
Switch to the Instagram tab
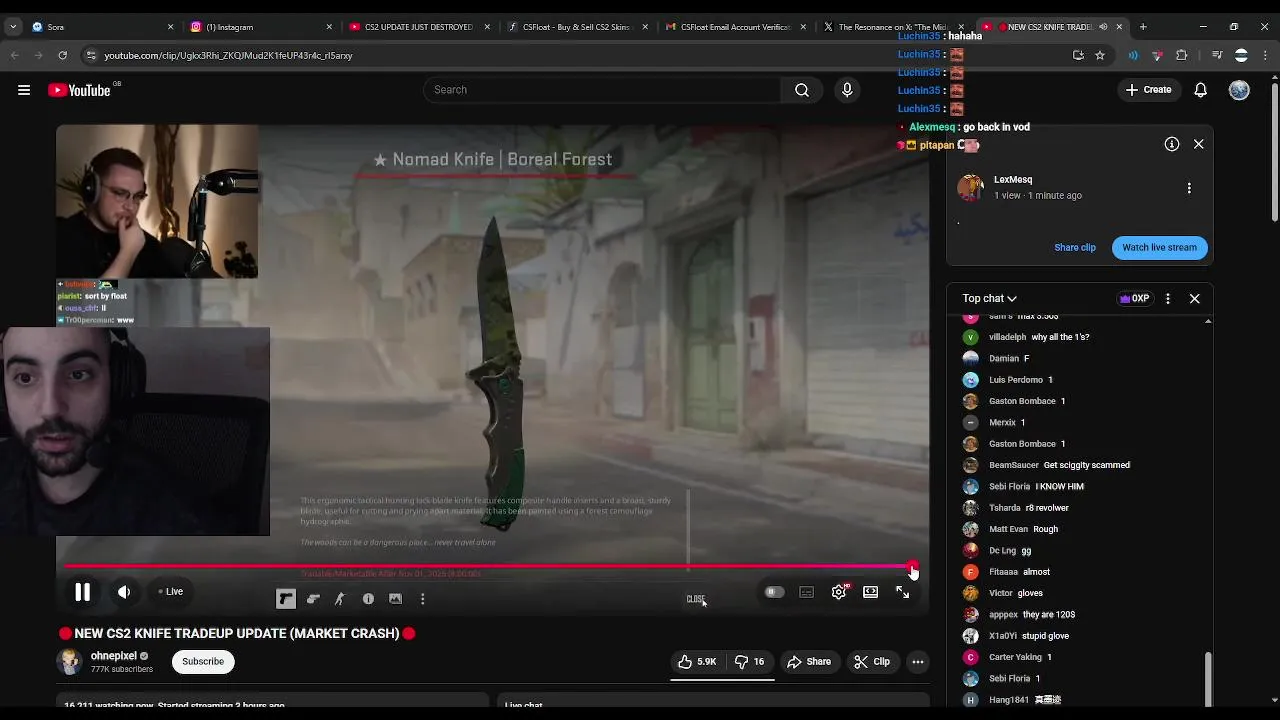(260, 27)
